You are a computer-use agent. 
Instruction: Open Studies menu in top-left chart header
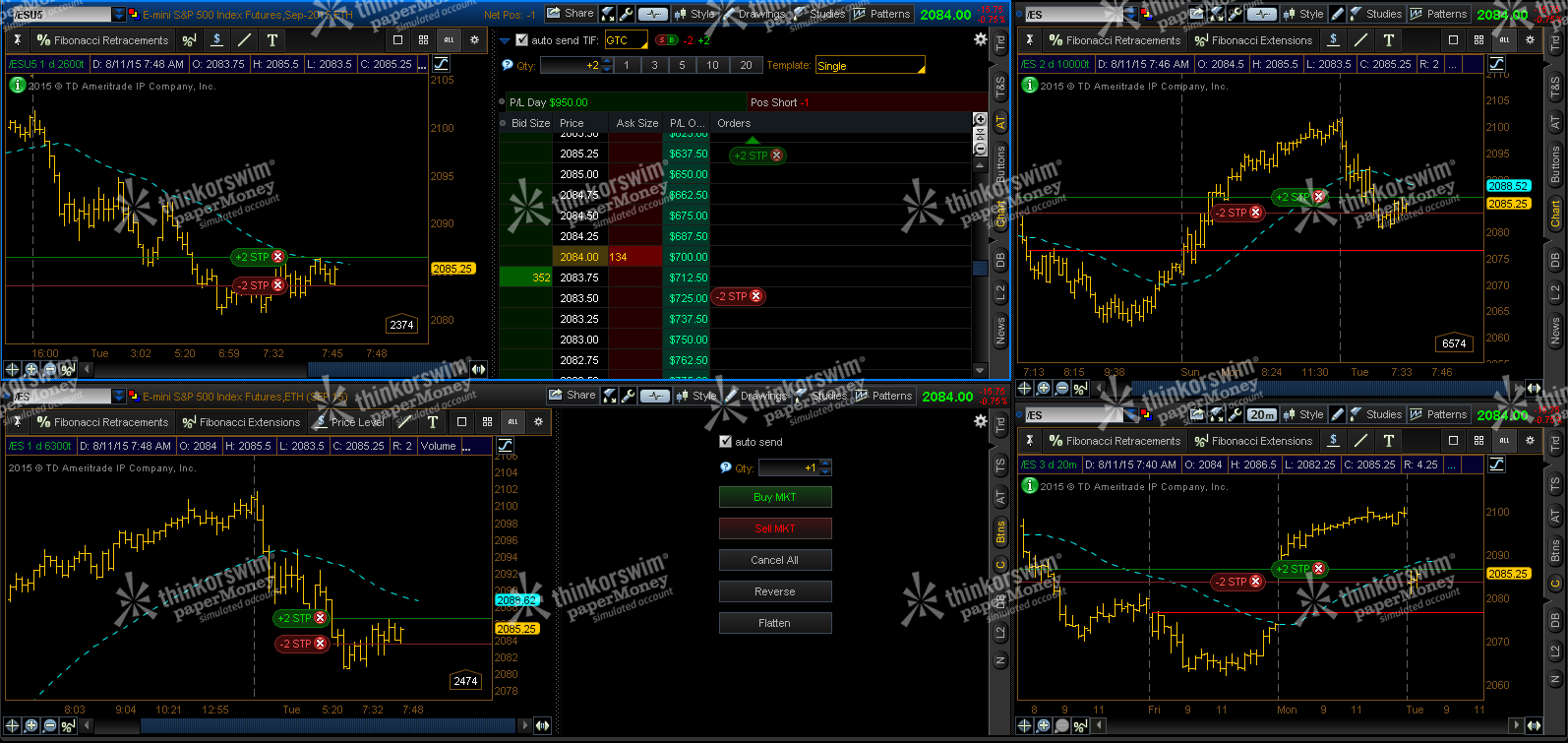point(820,14)
